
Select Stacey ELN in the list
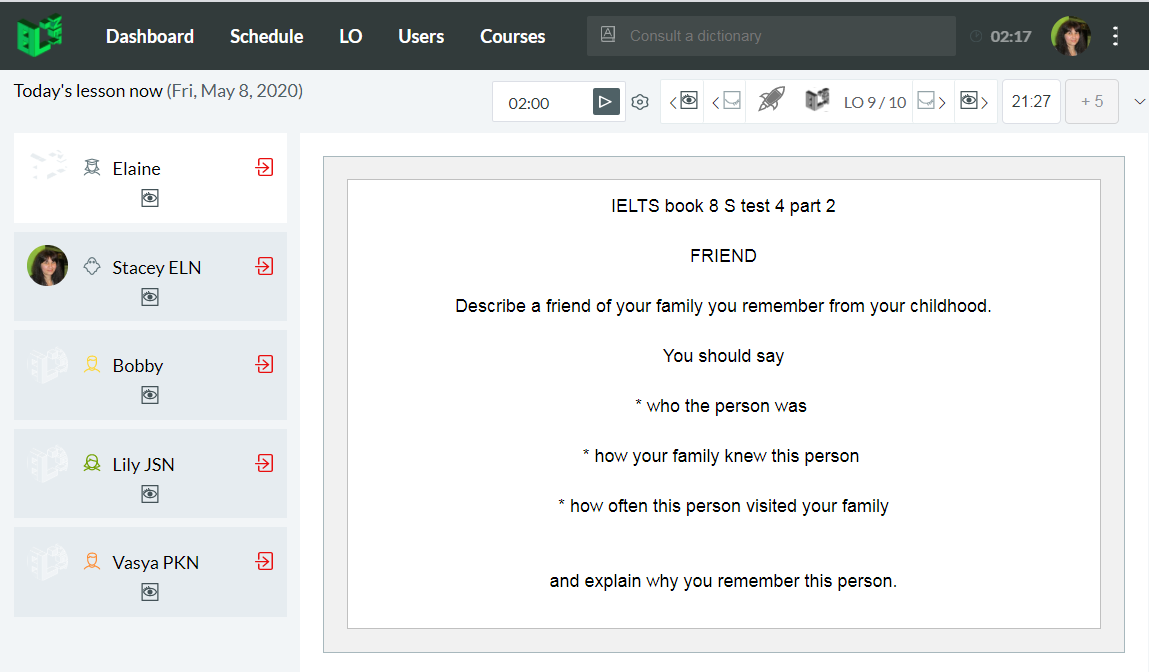(150, 276)
